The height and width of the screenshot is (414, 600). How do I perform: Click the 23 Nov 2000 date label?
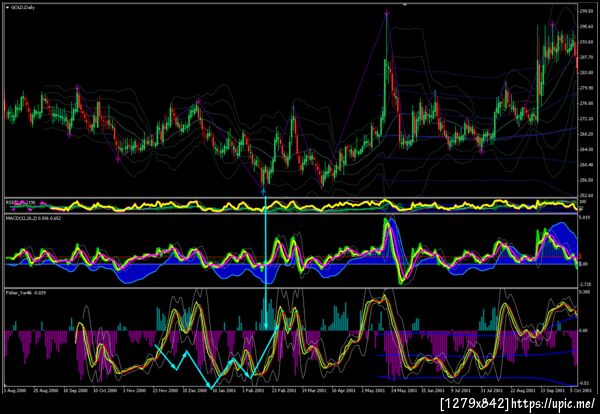click(166, 390)
